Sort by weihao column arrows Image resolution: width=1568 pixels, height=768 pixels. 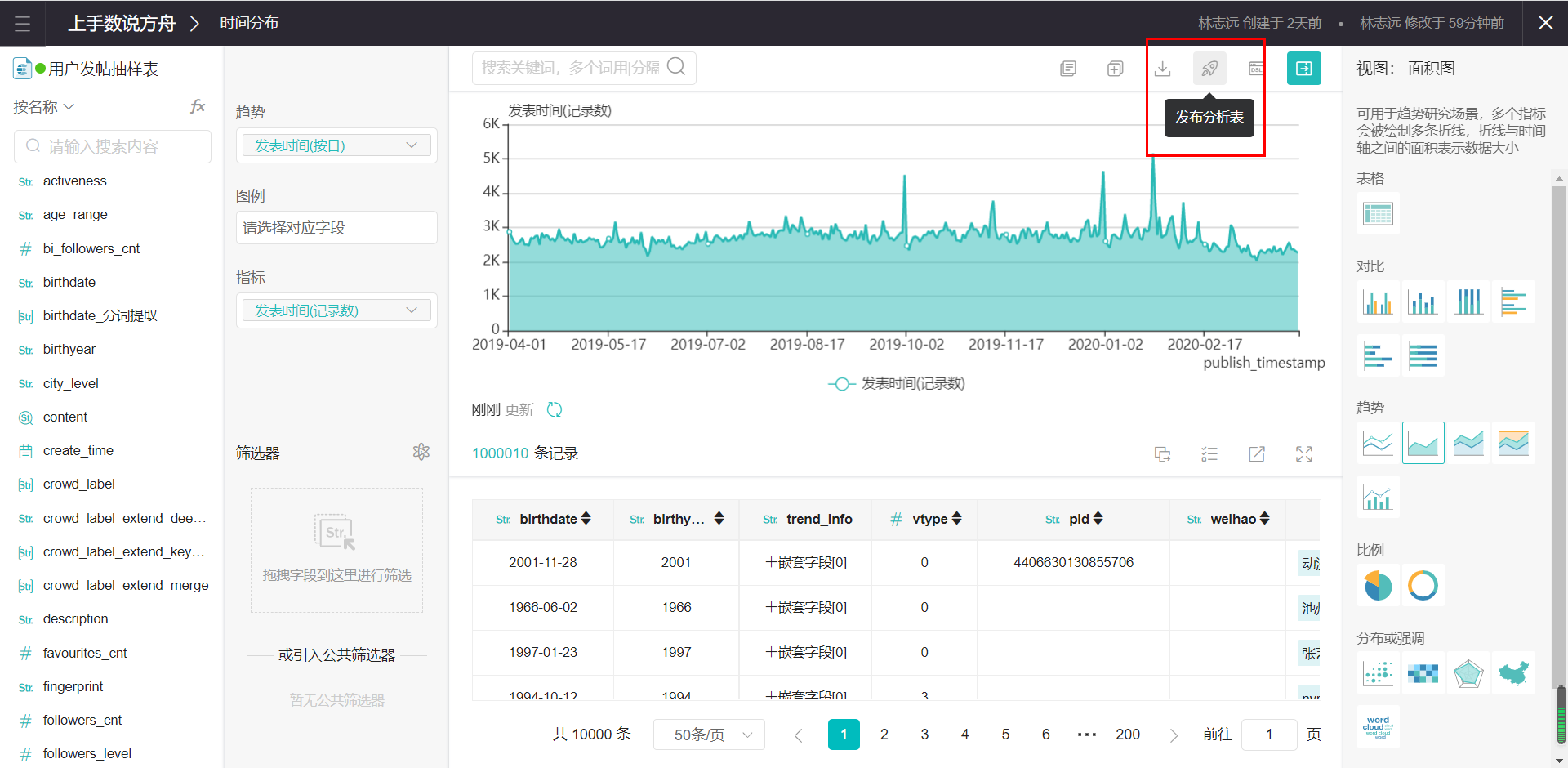coord(1265,519)
